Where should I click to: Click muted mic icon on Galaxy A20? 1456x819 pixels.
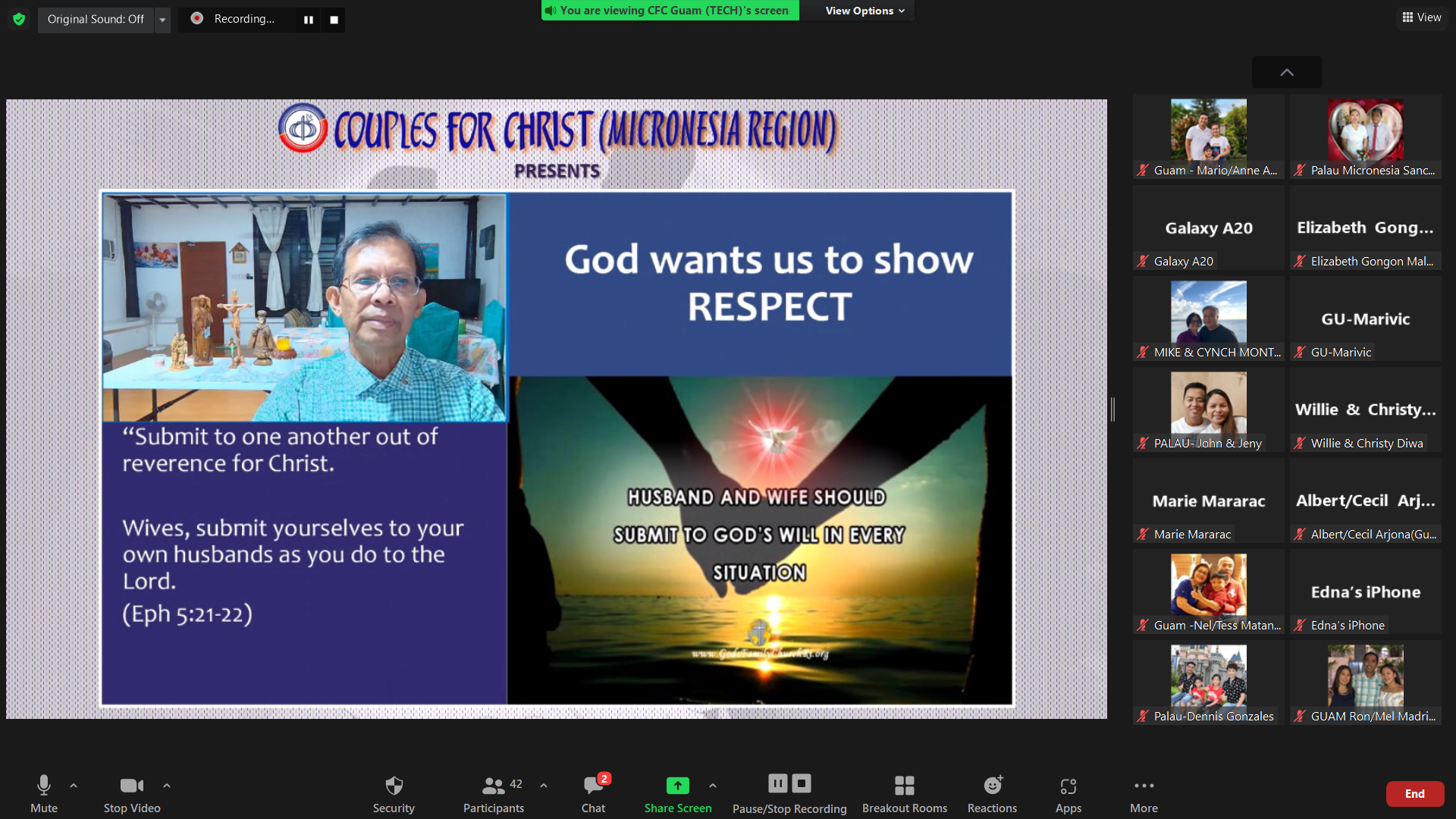[1143, 262]
